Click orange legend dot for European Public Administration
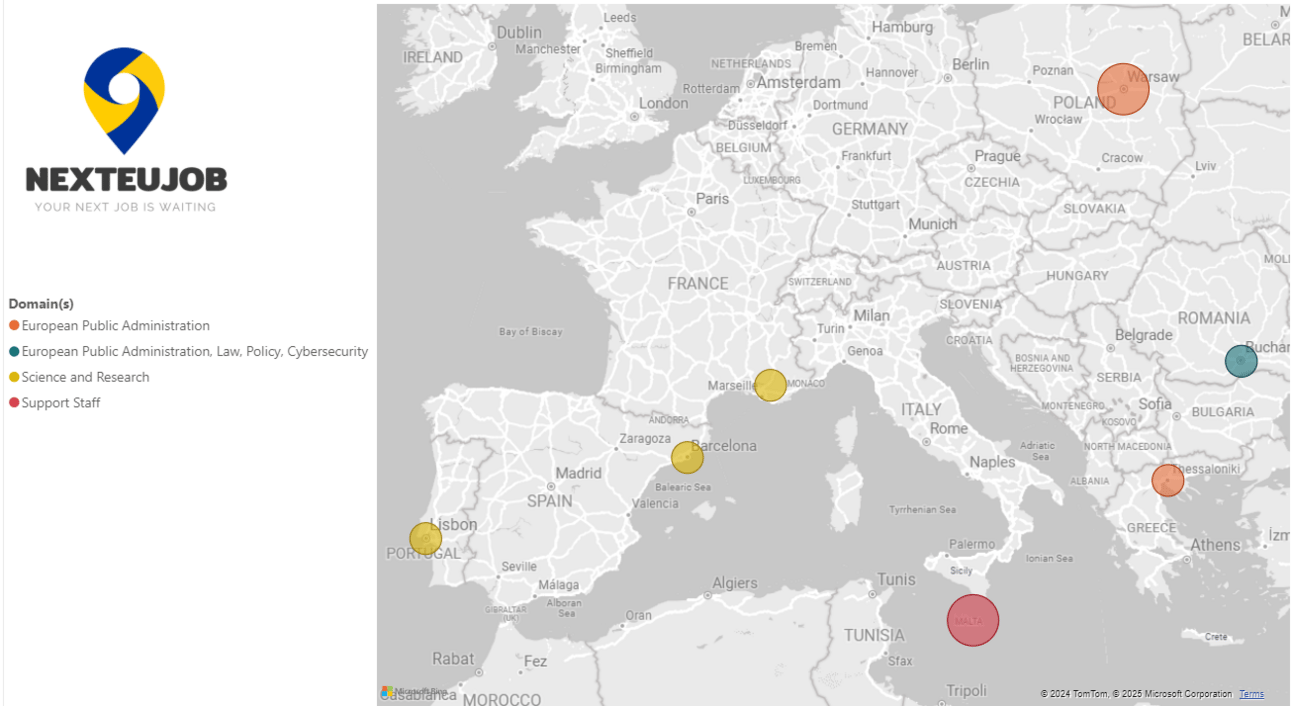 click(14, 326)
